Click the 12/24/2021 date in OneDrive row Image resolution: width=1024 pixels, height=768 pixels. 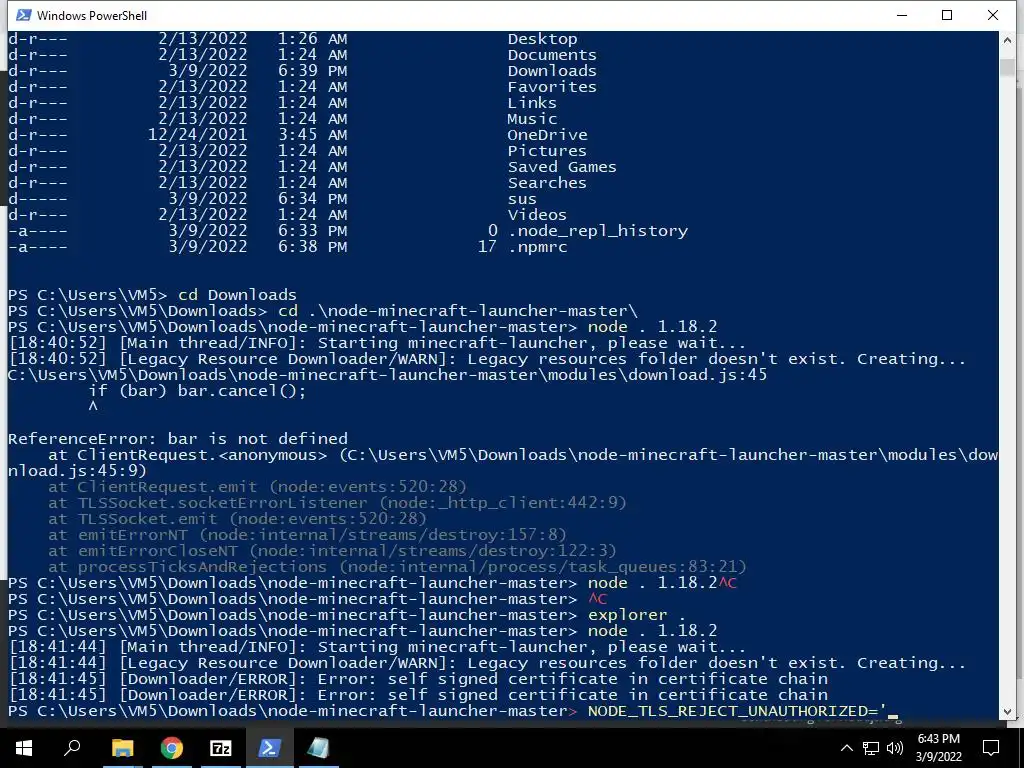click(197, 135)
